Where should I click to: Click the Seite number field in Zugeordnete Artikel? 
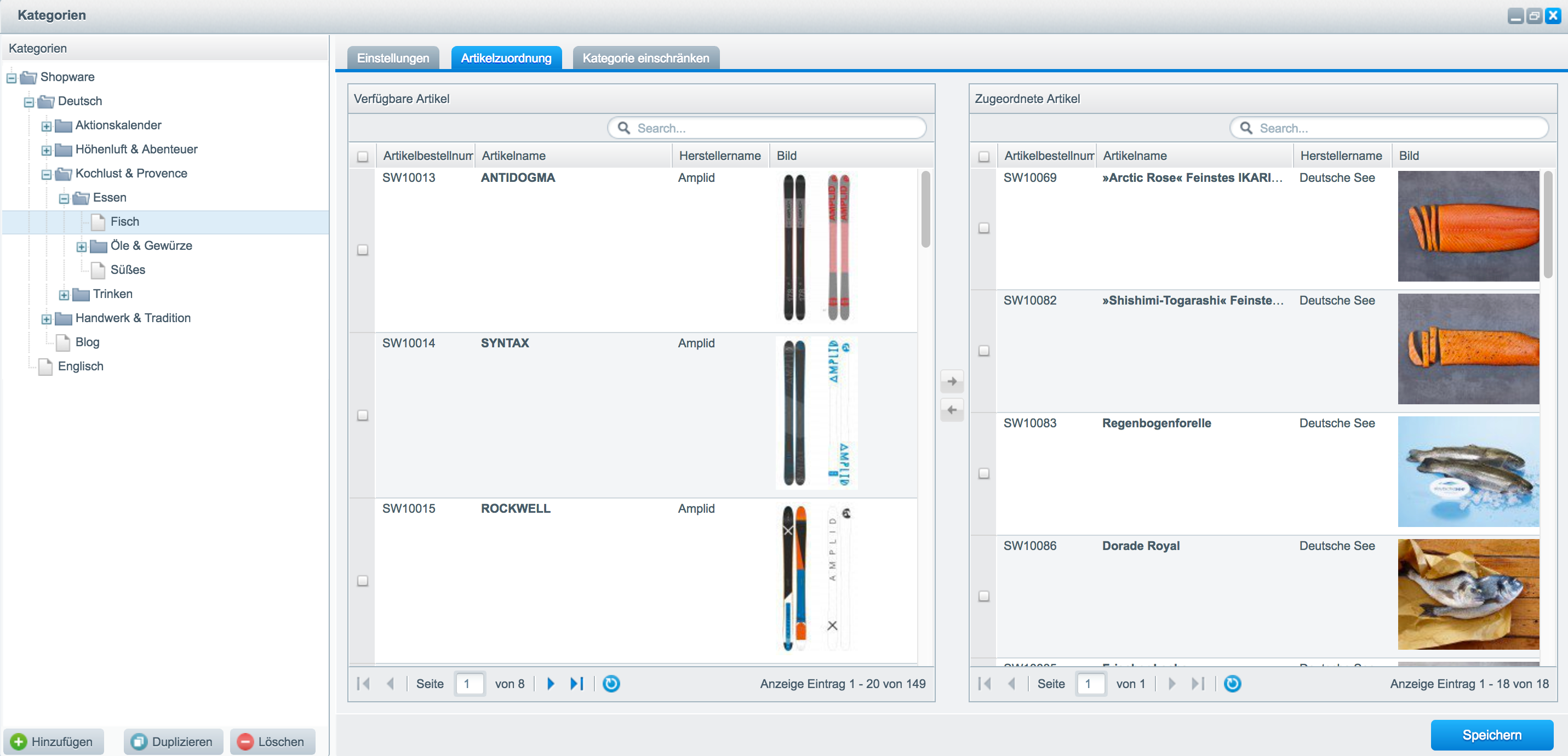tap(1091, 684)
